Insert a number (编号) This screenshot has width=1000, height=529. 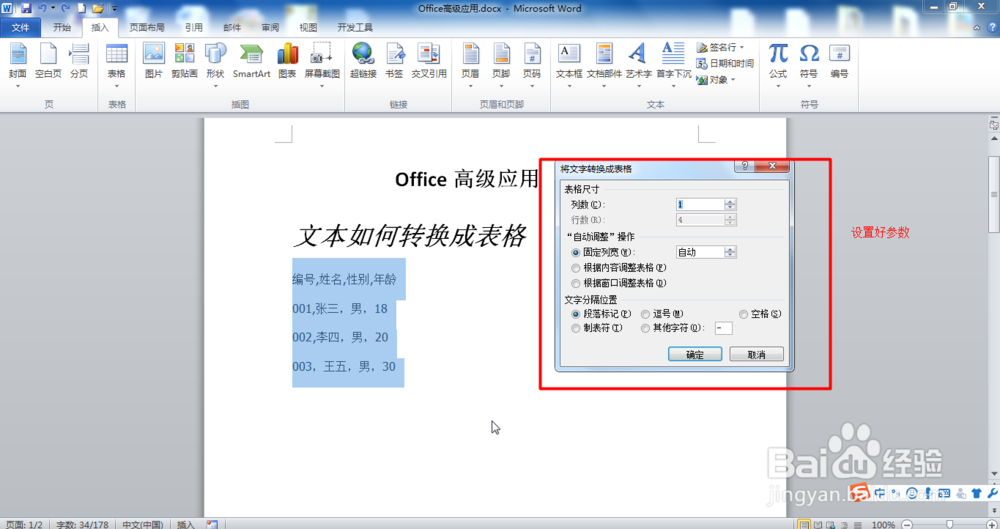click(839, 62)
